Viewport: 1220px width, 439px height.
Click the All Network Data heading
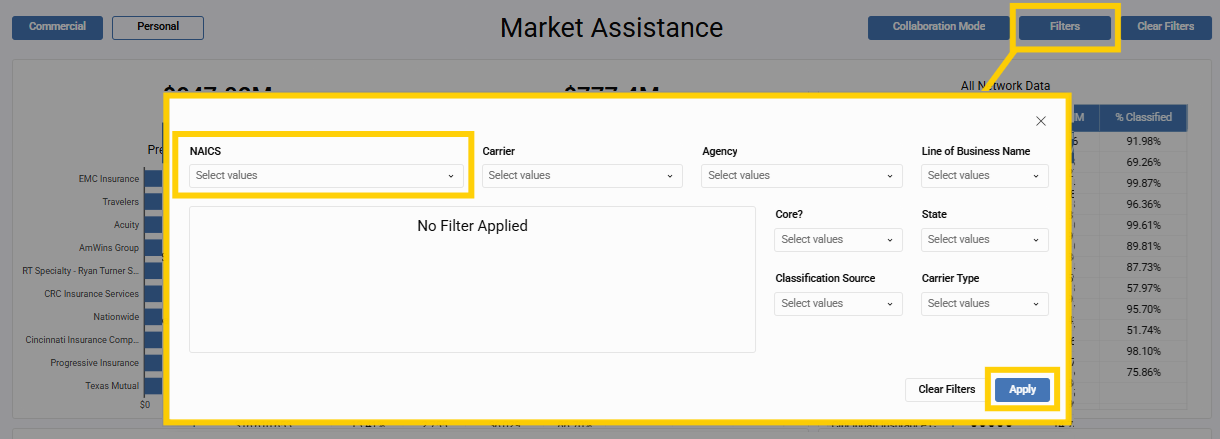[1005, 86]
